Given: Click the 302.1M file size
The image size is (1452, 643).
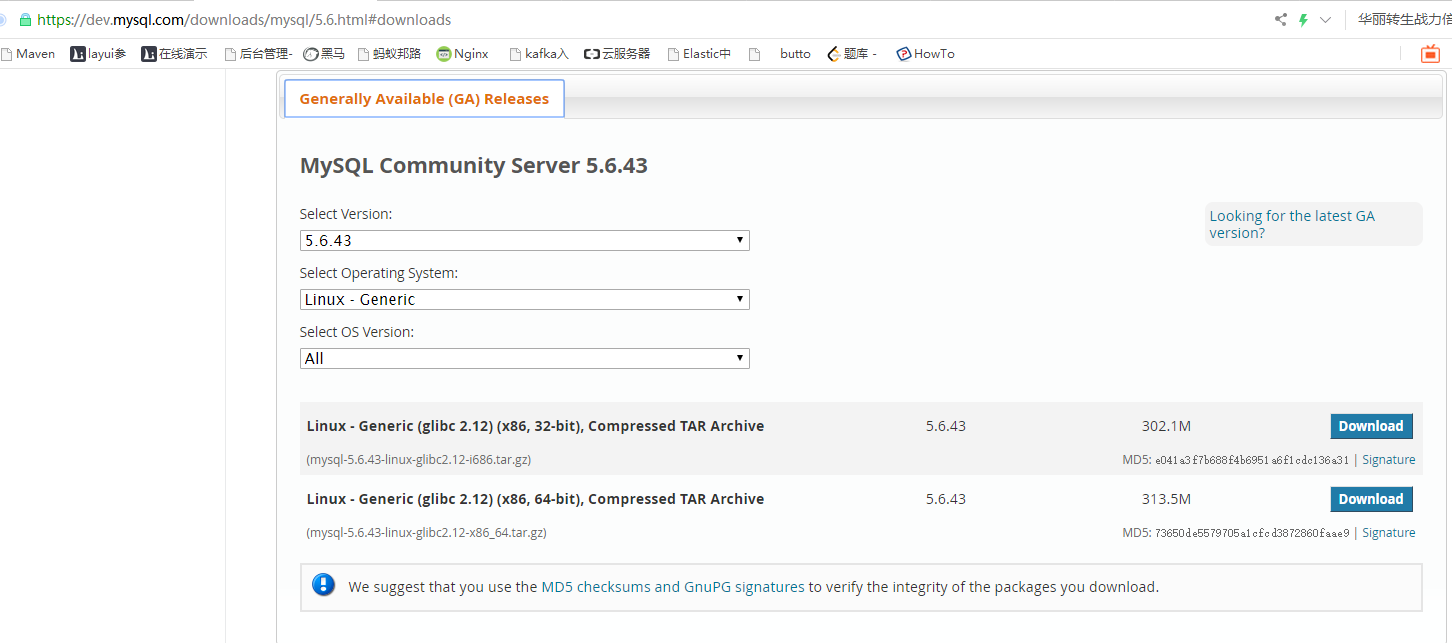Looking at the screenshot, I should [x=1166, y=426].
